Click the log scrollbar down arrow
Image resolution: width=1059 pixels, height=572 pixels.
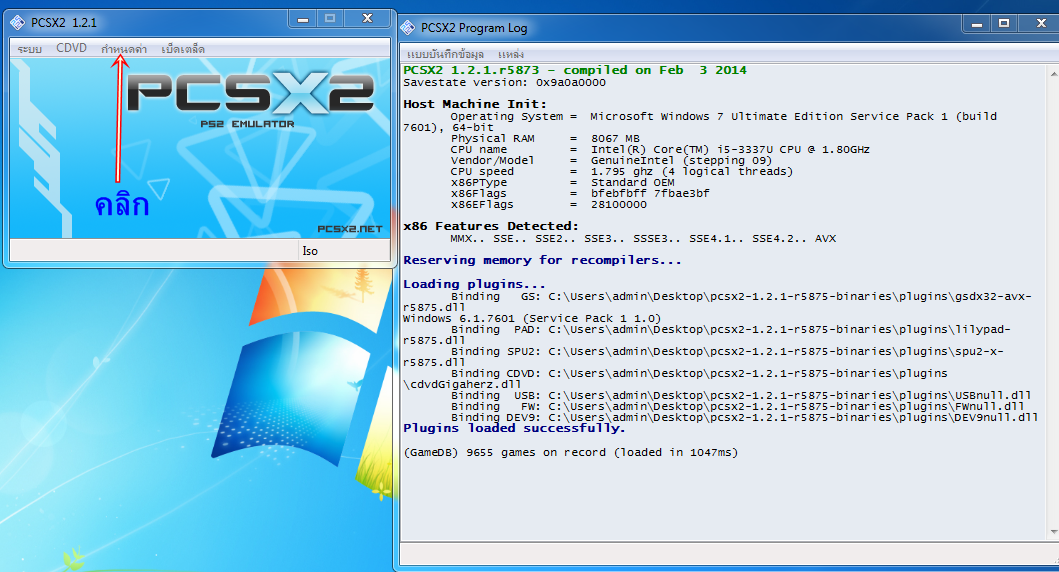click(x=1054, y=532)
